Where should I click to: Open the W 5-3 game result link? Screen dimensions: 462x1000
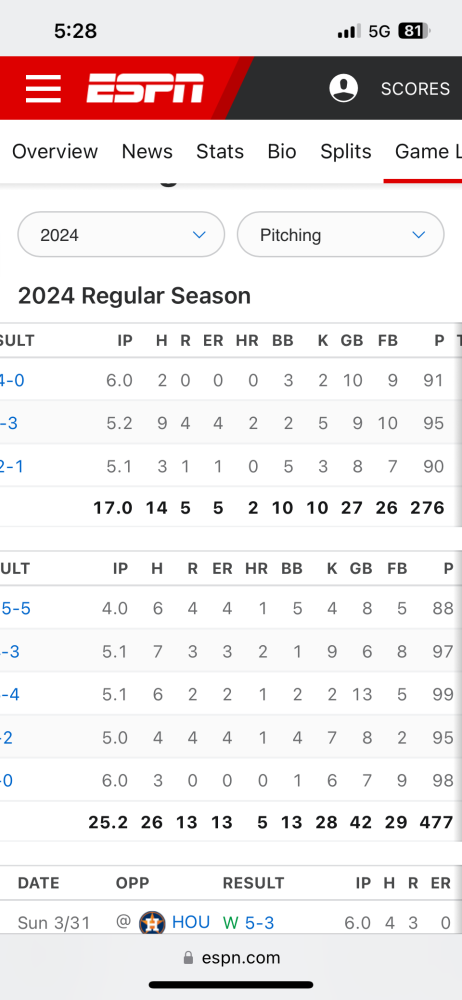click(248, 923)
